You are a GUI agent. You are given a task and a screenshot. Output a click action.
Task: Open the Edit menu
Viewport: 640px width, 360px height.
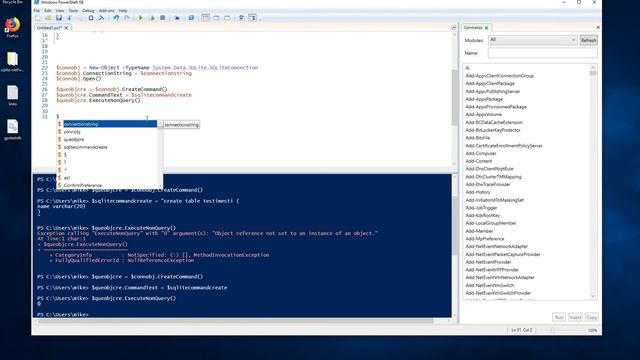click(x=48, y=11)
